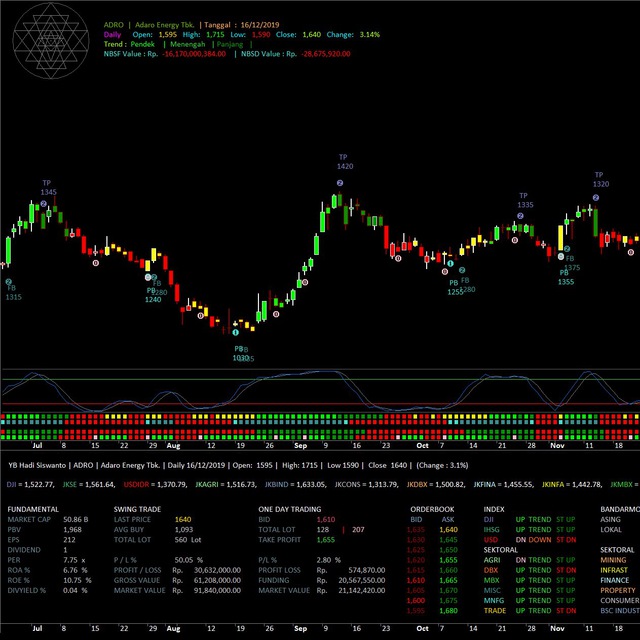640x640 pixels.
Task: Click swing Market Value 91,840,000.00
Action: [x=217, y=591]
